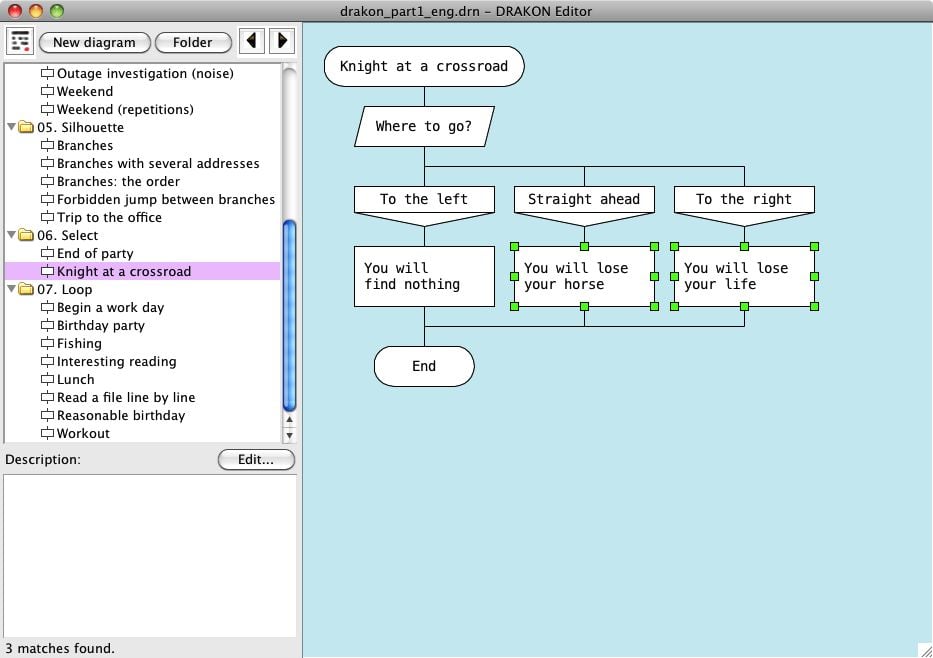Select the 'You will find nothing' action box
The image size is (933, 658).
click(423, 276)
